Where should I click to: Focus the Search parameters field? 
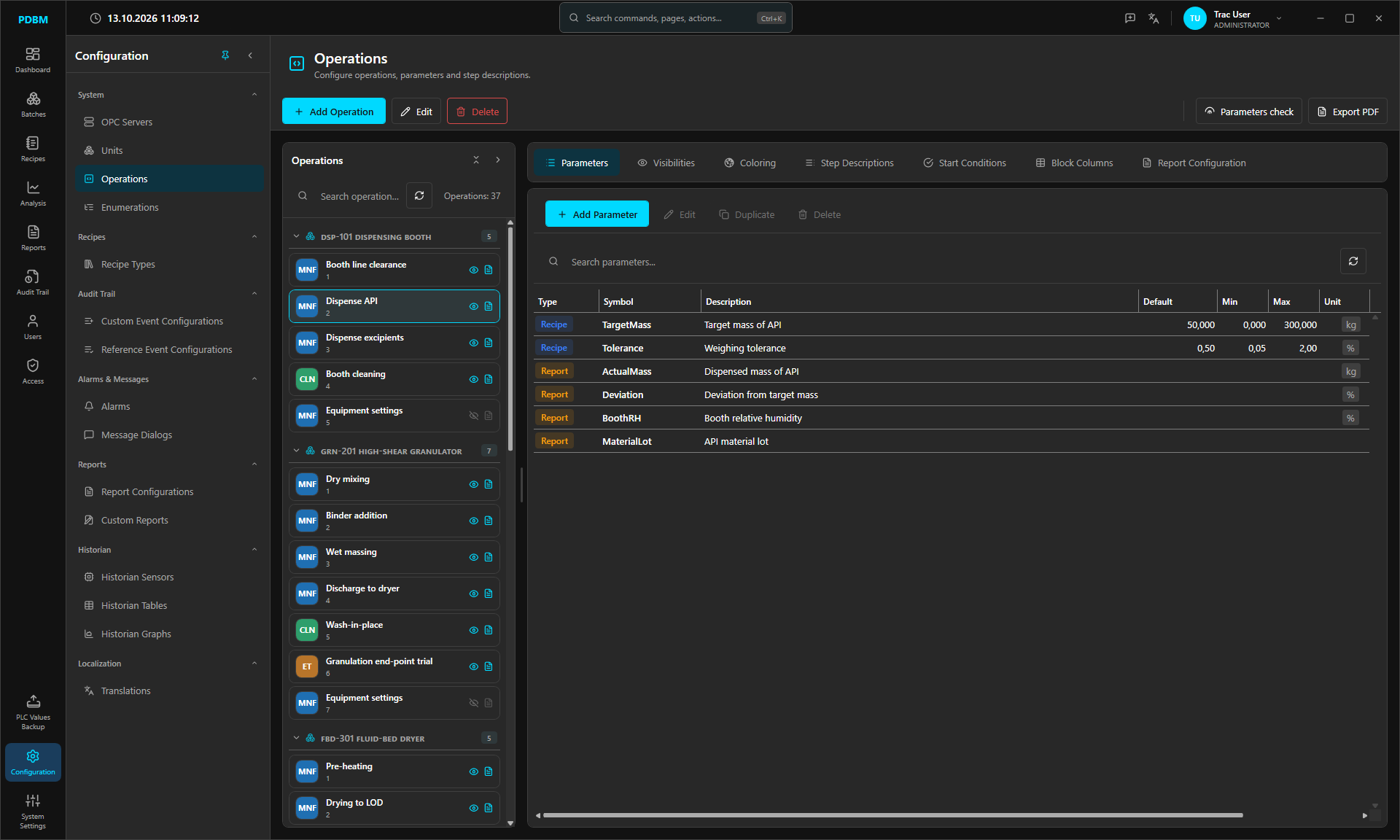coord(937,262)
